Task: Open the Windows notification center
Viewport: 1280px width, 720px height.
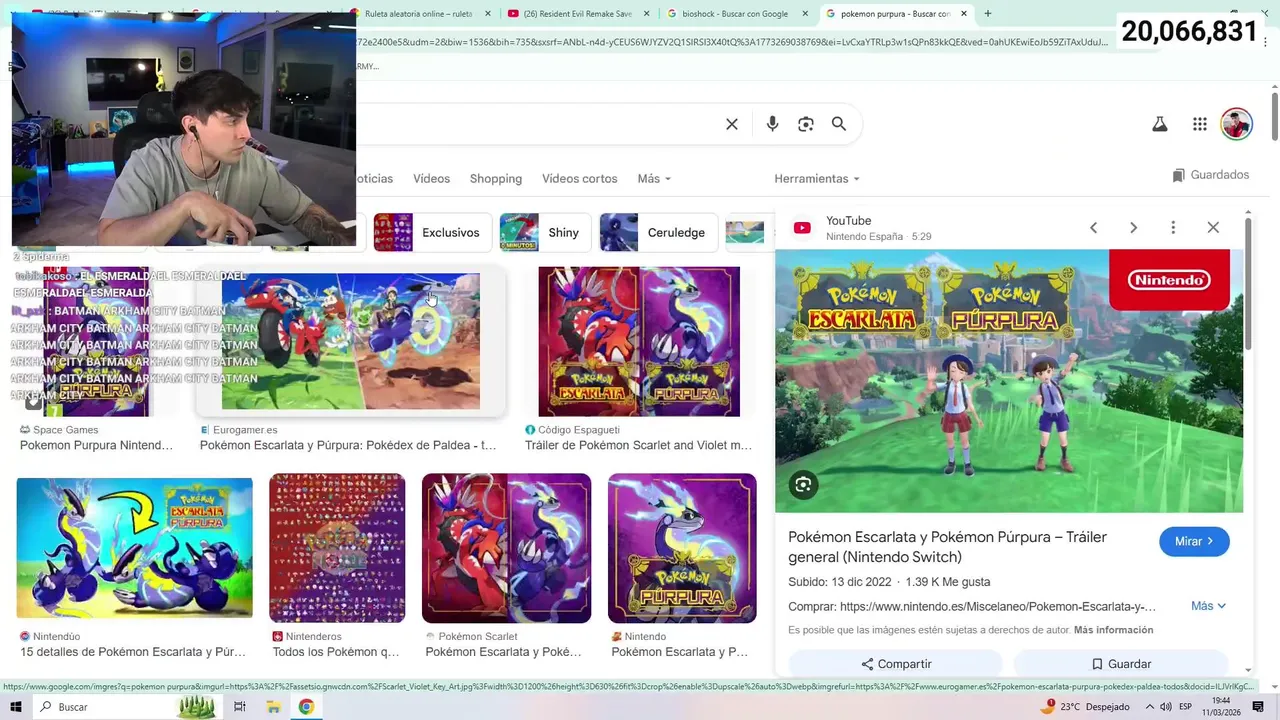Action: [1258, 707]
